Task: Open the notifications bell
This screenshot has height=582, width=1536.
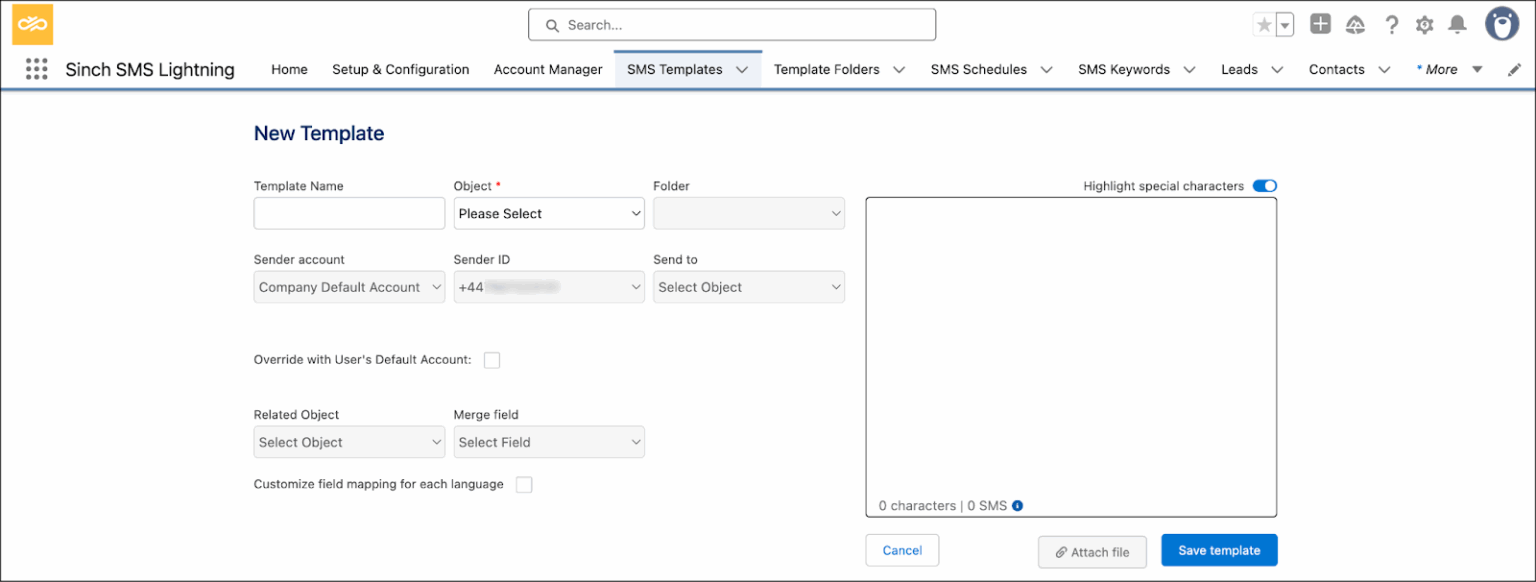Action: pos(1457,25)
